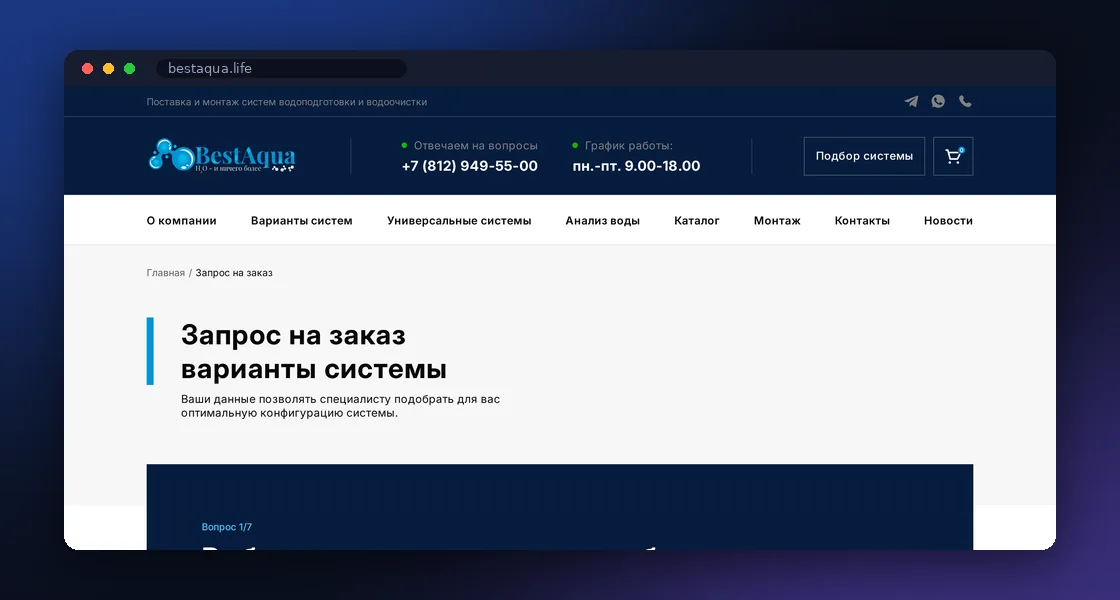
Task: Open the Каталог menu item
Action: (x=696, y=221)
